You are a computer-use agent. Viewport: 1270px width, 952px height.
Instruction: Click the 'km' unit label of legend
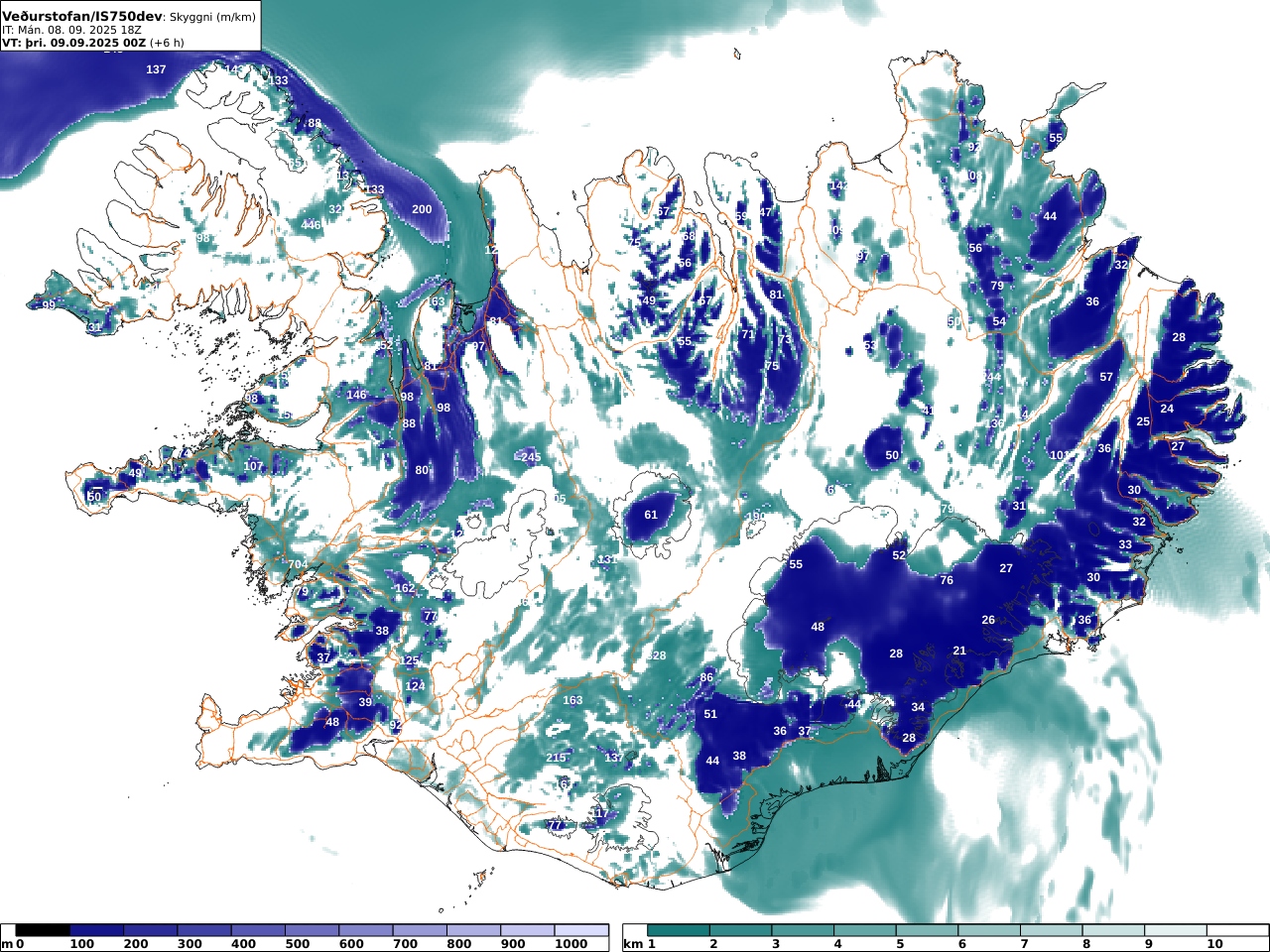click(x=634, y=944)
